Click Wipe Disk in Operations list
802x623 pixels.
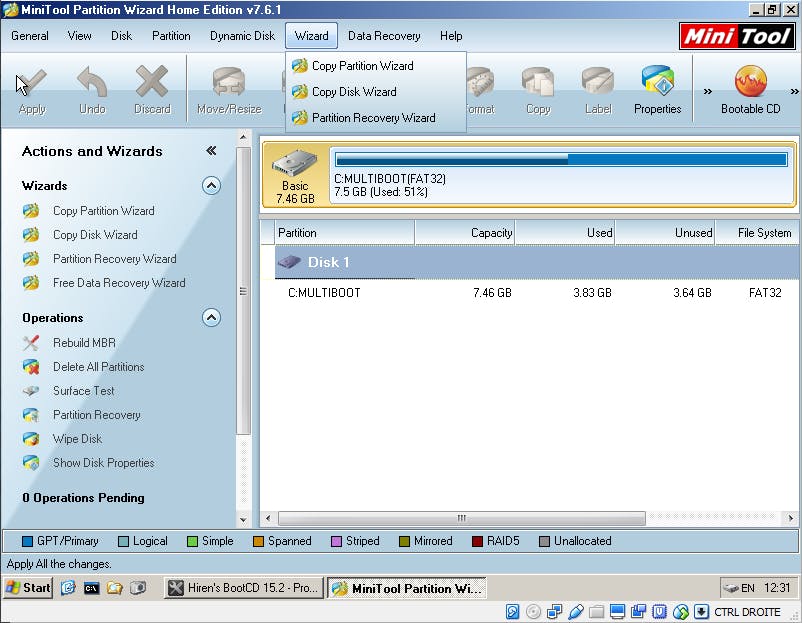(x=77, y=439)
